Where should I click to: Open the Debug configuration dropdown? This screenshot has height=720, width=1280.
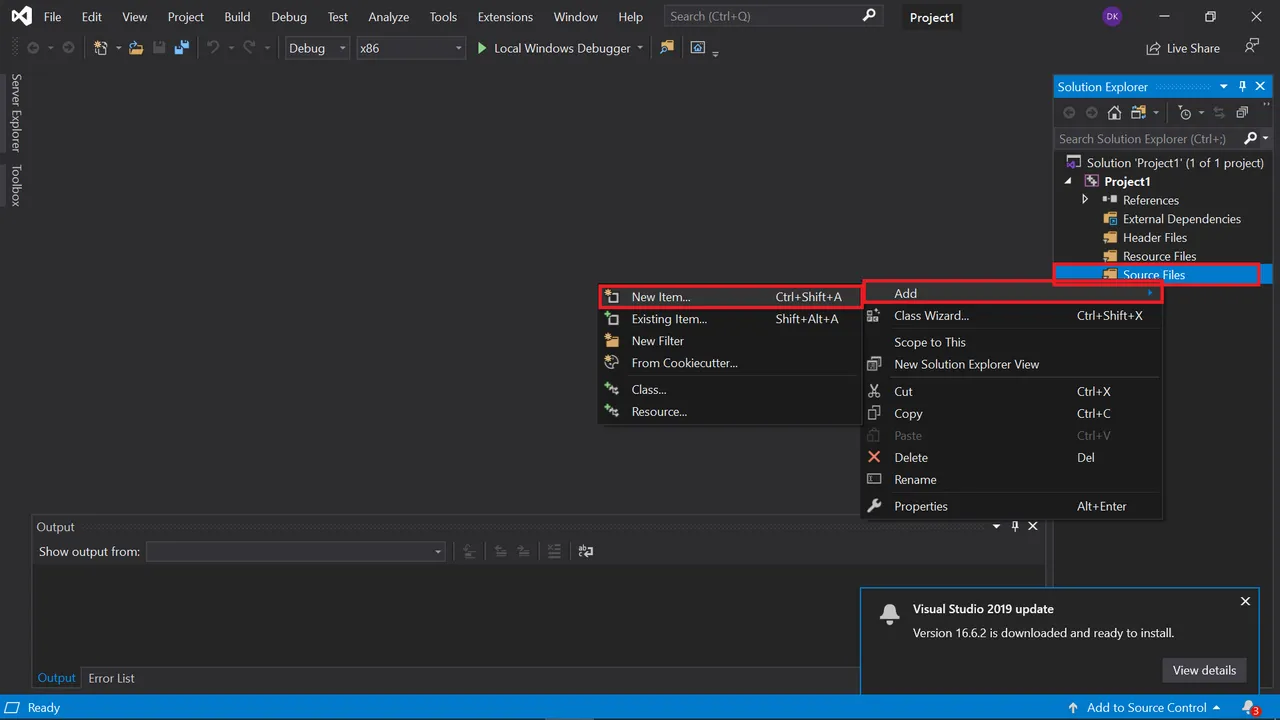pyautogui.click(x=317, y=48)
